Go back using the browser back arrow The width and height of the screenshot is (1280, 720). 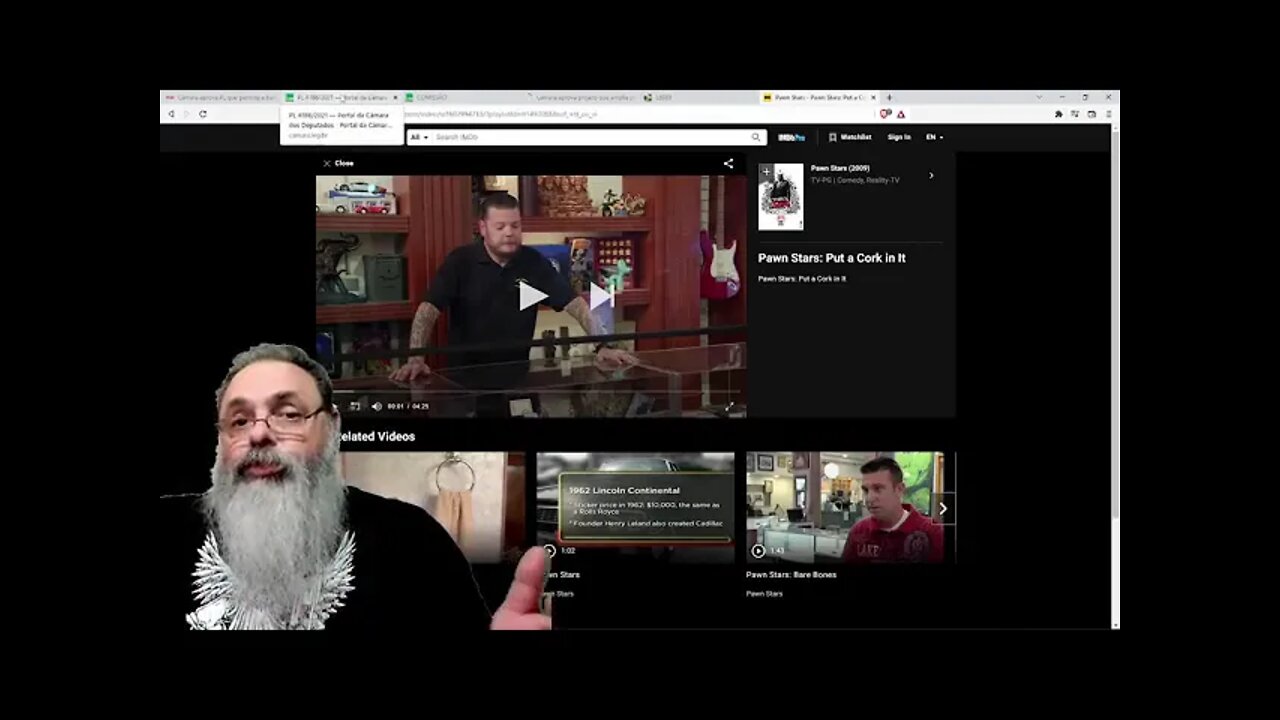[x=171, y=114]
